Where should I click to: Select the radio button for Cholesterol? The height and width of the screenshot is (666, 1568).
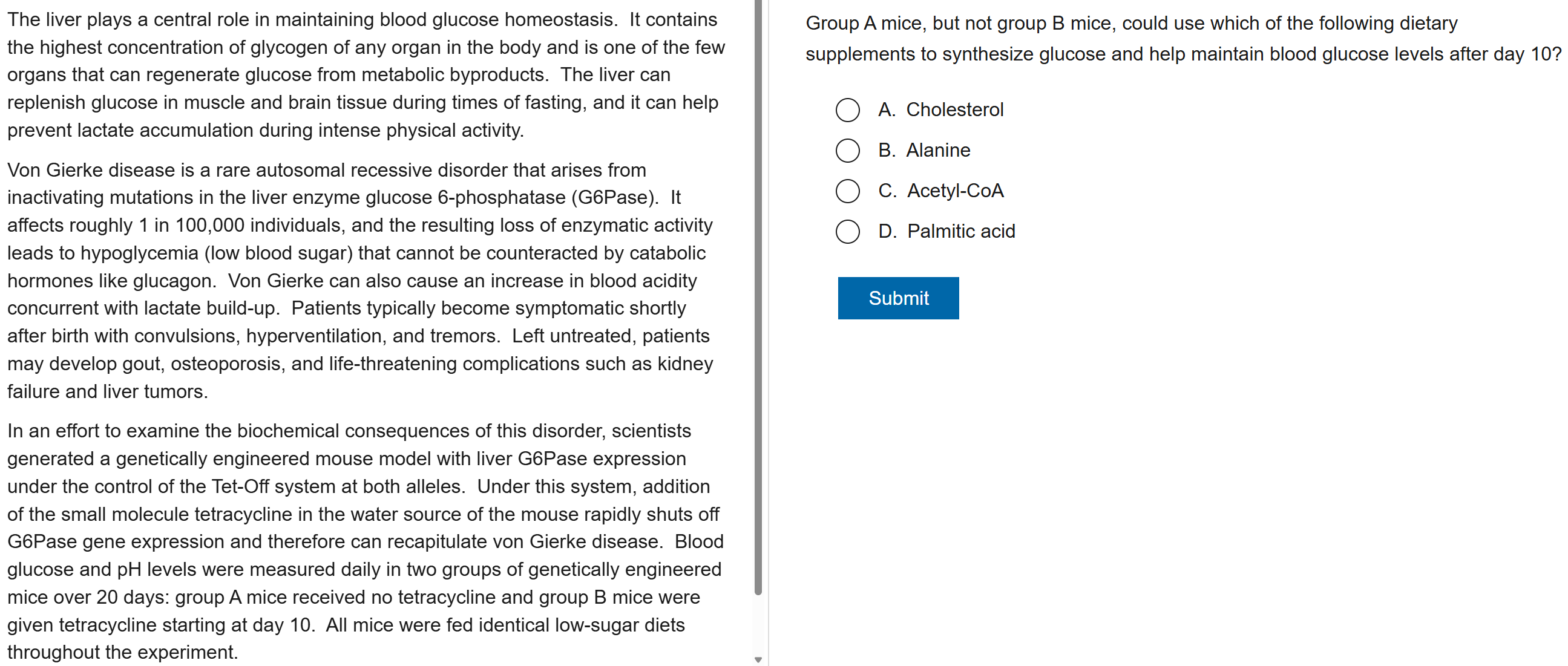847,110
